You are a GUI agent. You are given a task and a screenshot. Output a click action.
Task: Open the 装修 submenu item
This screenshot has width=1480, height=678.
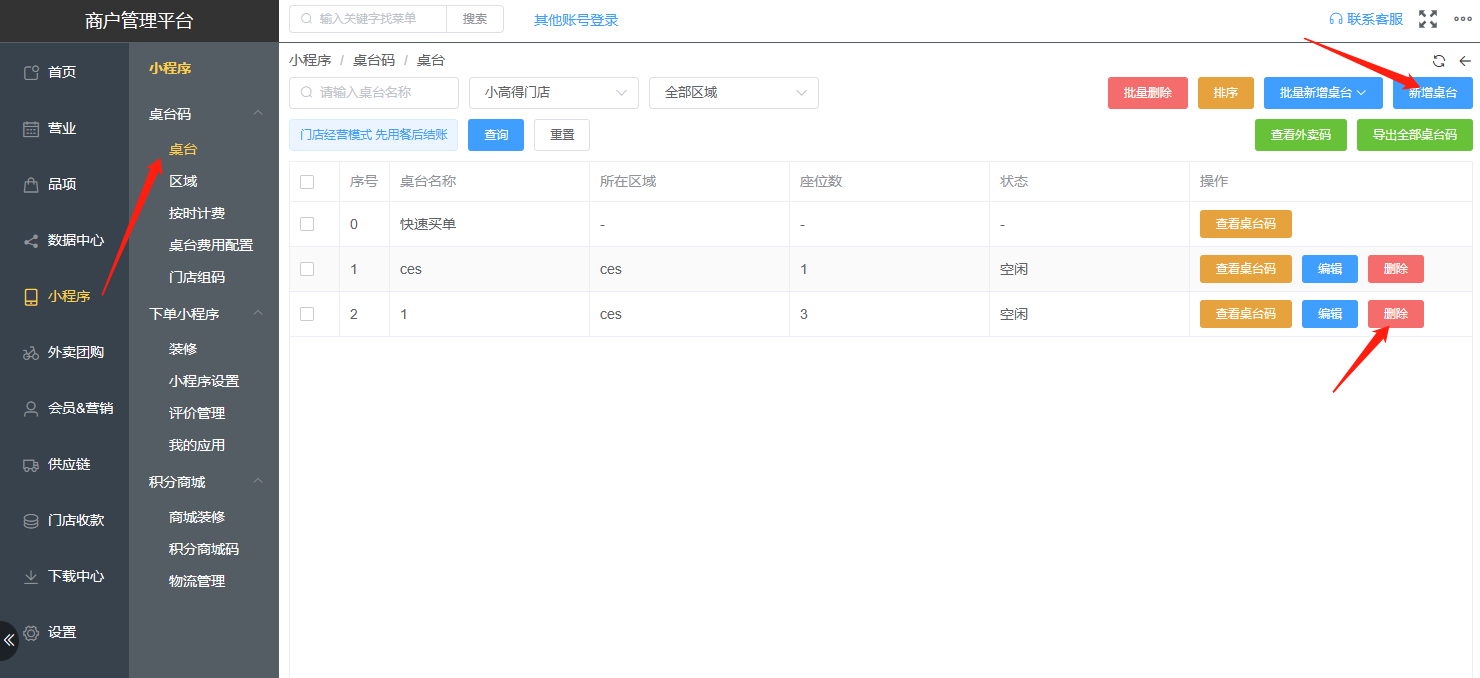tap(183, 349)
